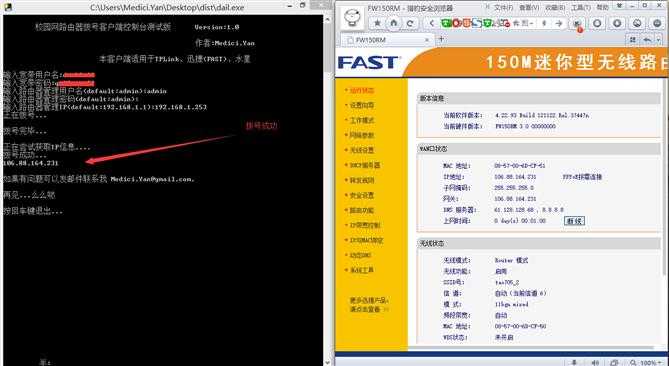Open 工作模式 in the router sidebar
The image size is (669, 366).
362,120
